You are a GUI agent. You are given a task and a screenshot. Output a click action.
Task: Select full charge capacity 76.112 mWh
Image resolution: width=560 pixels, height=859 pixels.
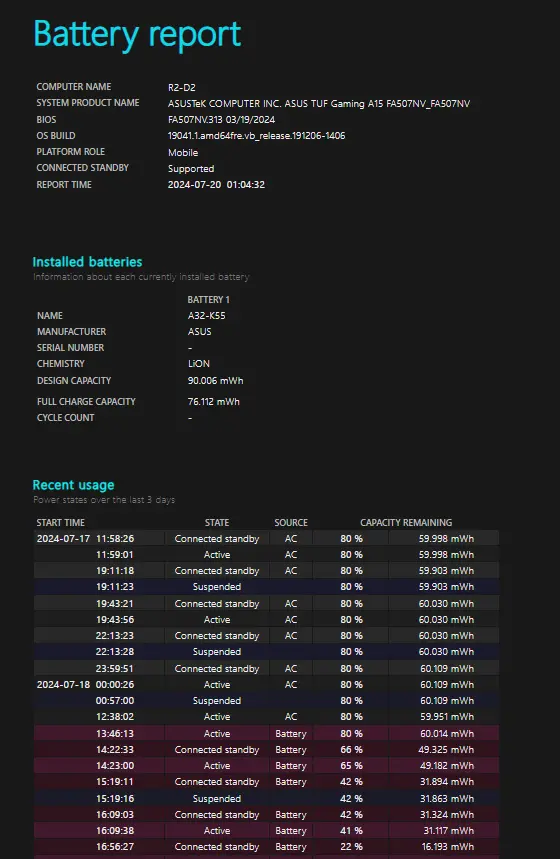214,402
